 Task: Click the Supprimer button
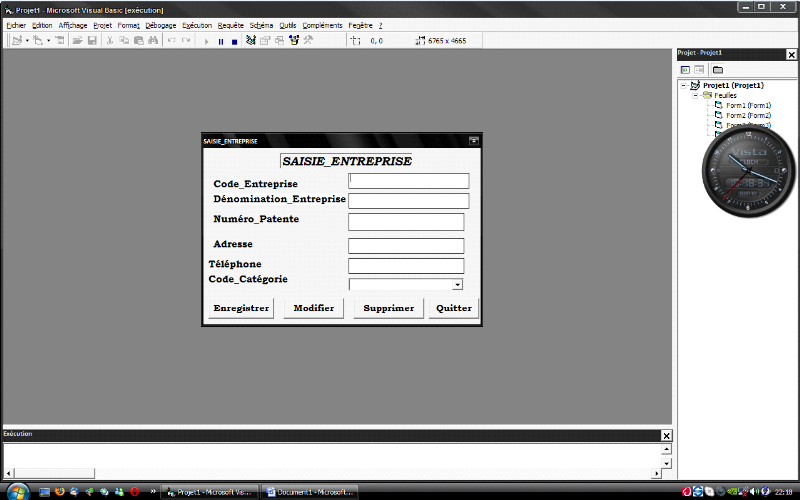point(388,308)
